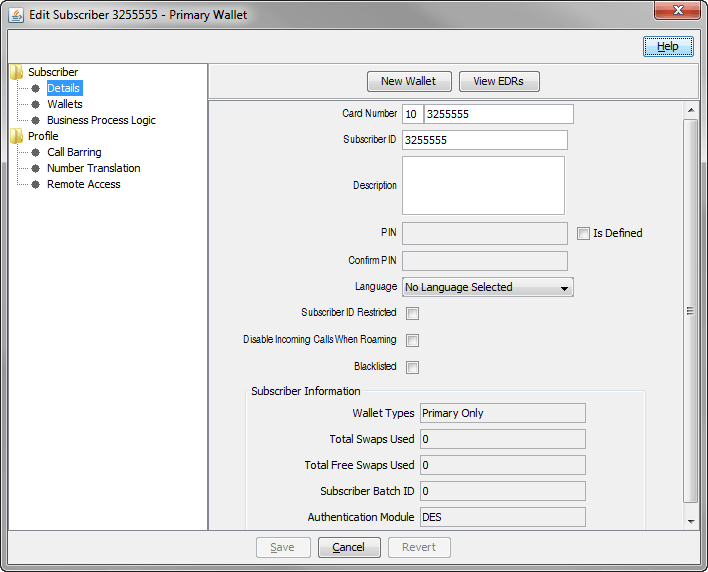Open Business Process Logic node

102,120
